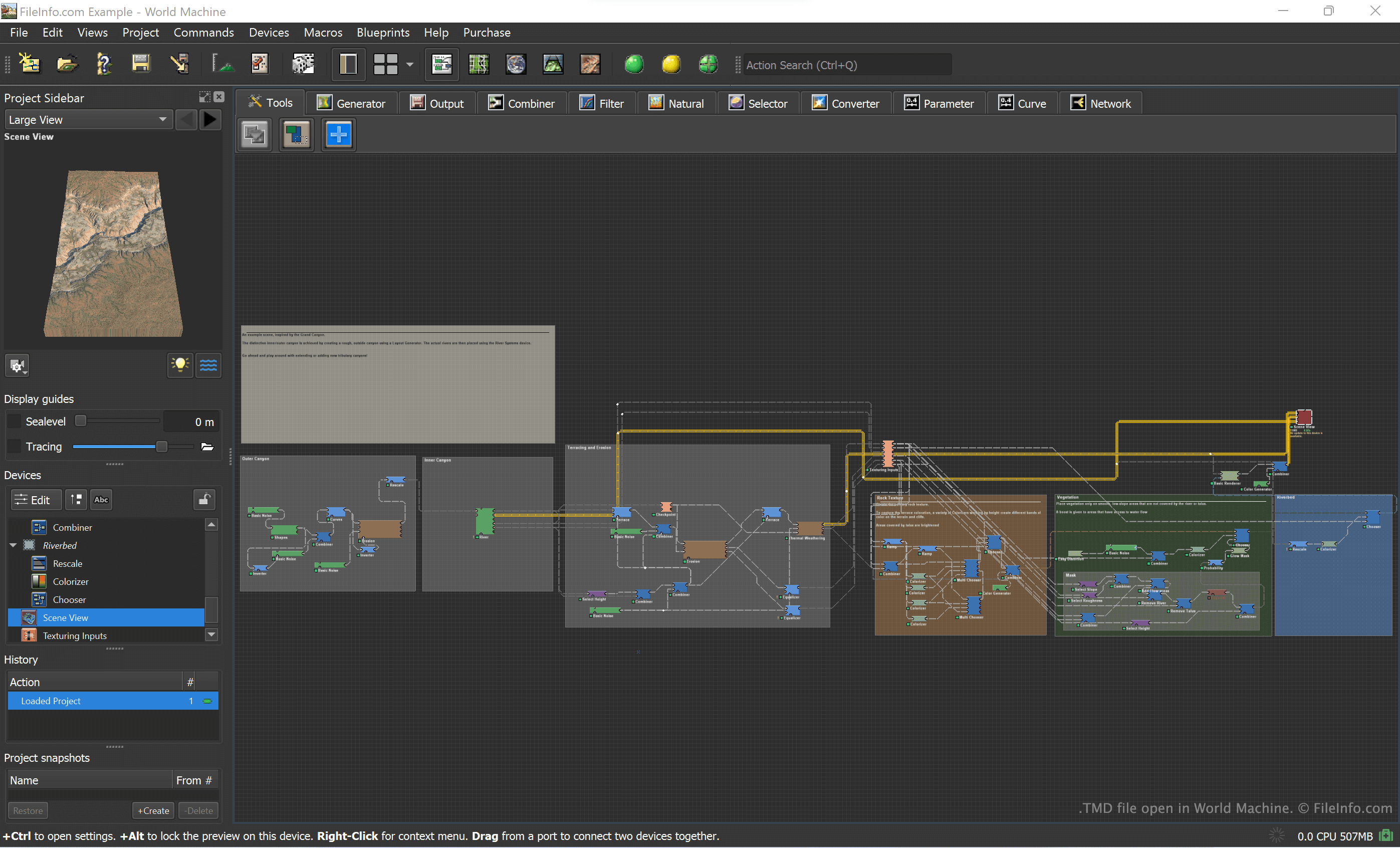This screenshot has height=848, width=1400.
Task: Toggle the devices lock icon
Action: [x=204, y=500]
